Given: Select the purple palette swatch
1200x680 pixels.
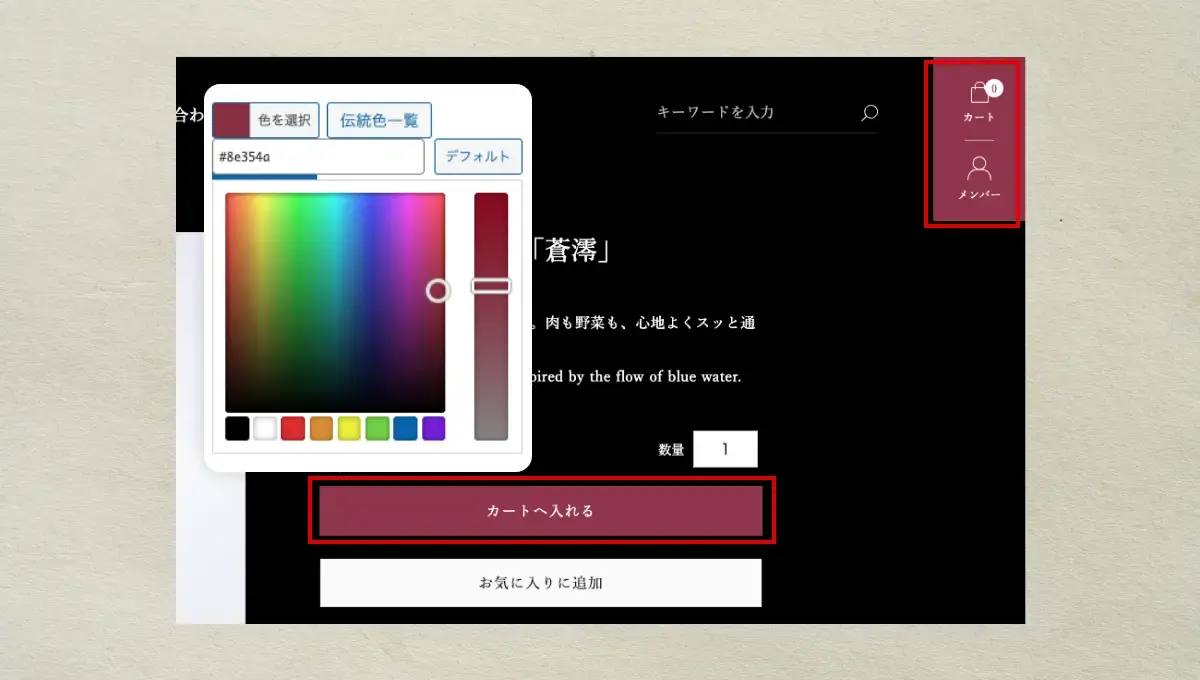Looking at the screenshot, I should point(433,429).
